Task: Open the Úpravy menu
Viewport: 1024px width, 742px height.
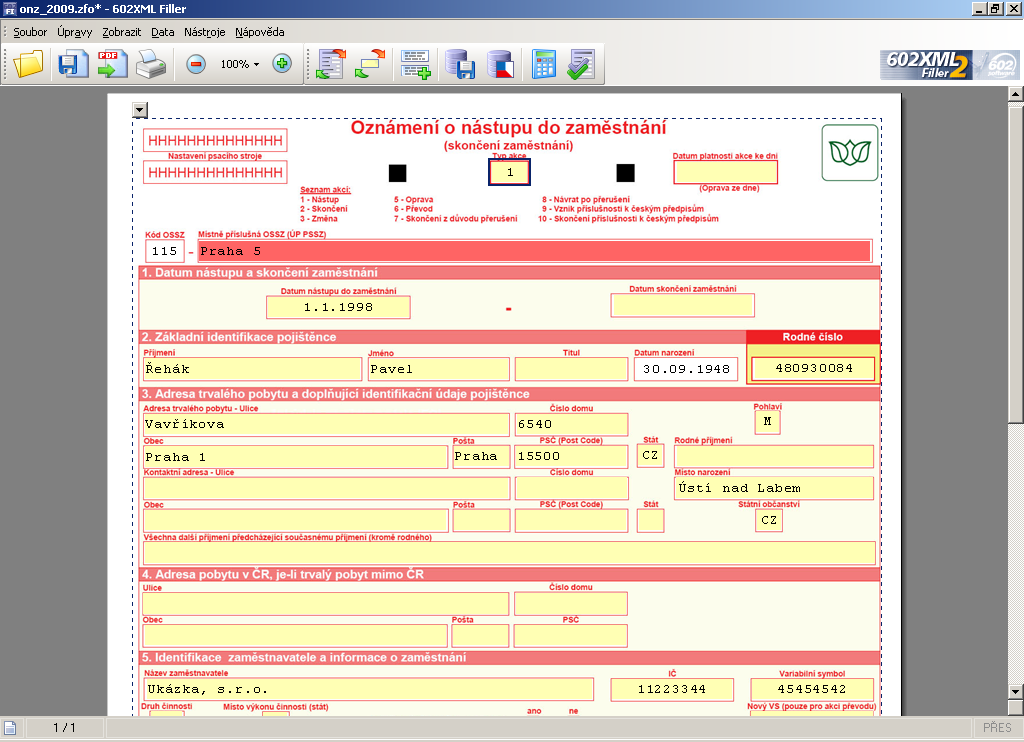Action: 74,32
